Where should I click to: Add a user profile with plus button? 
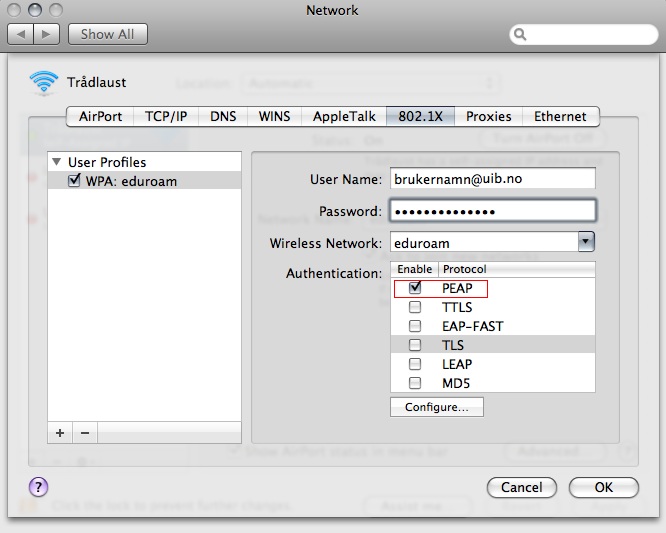point(60,432)
